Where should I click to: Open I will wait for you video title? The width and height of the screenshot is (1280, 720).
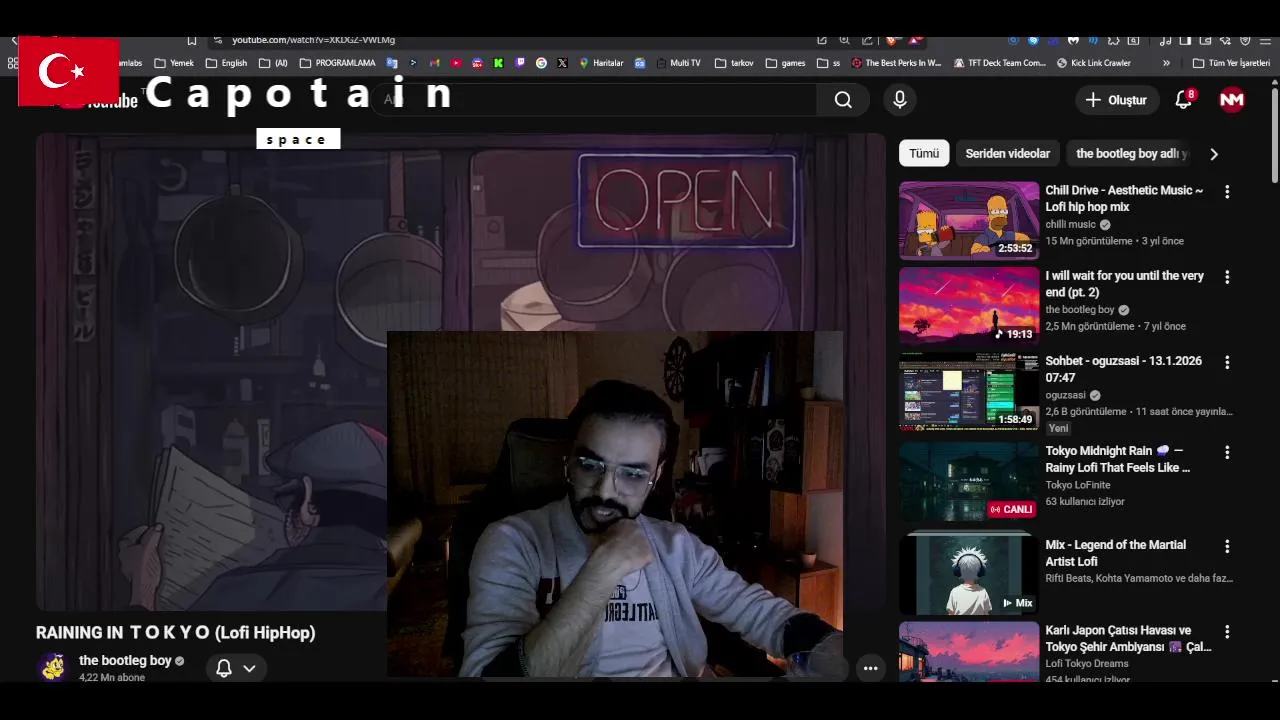coord(1124,284)
